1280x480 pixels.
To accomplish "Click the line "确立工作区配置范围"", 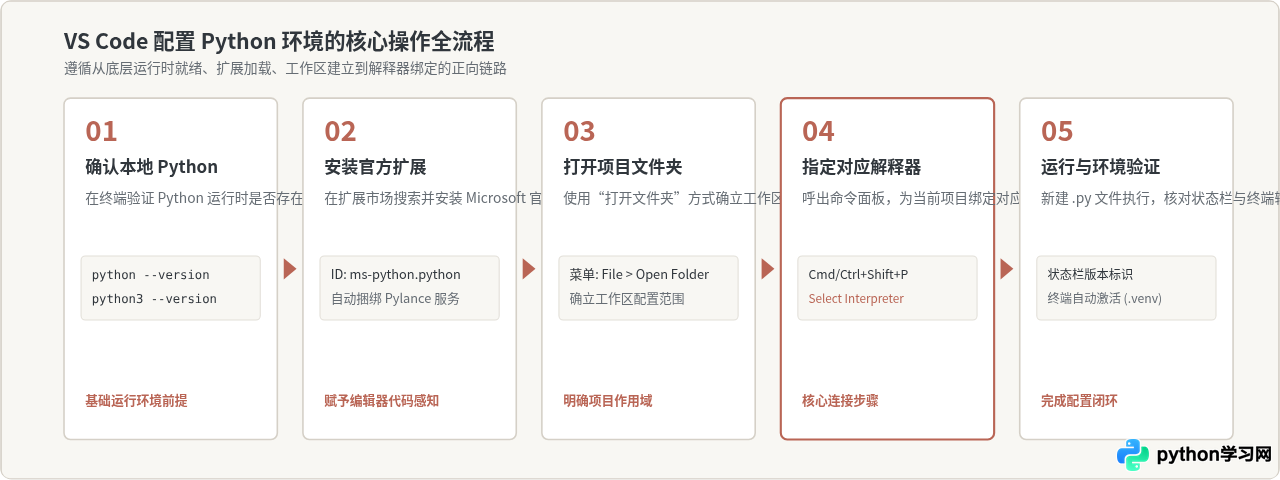I will (x=628, y=299).
